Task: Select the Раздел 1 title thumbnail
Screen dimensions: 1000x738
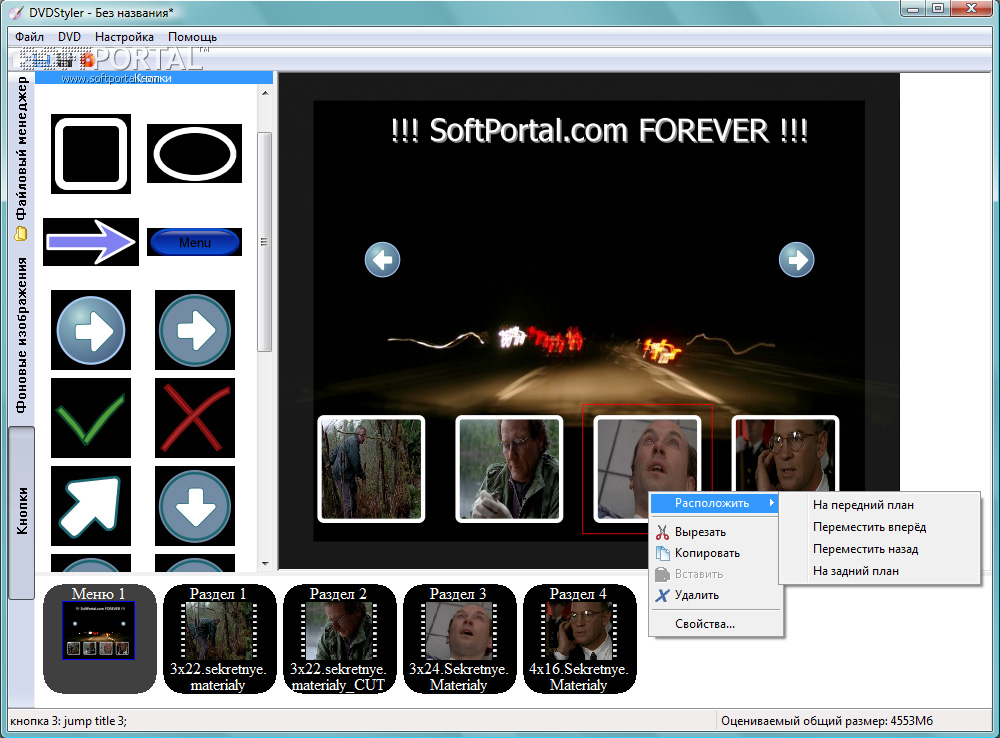Action: [219, 638]
